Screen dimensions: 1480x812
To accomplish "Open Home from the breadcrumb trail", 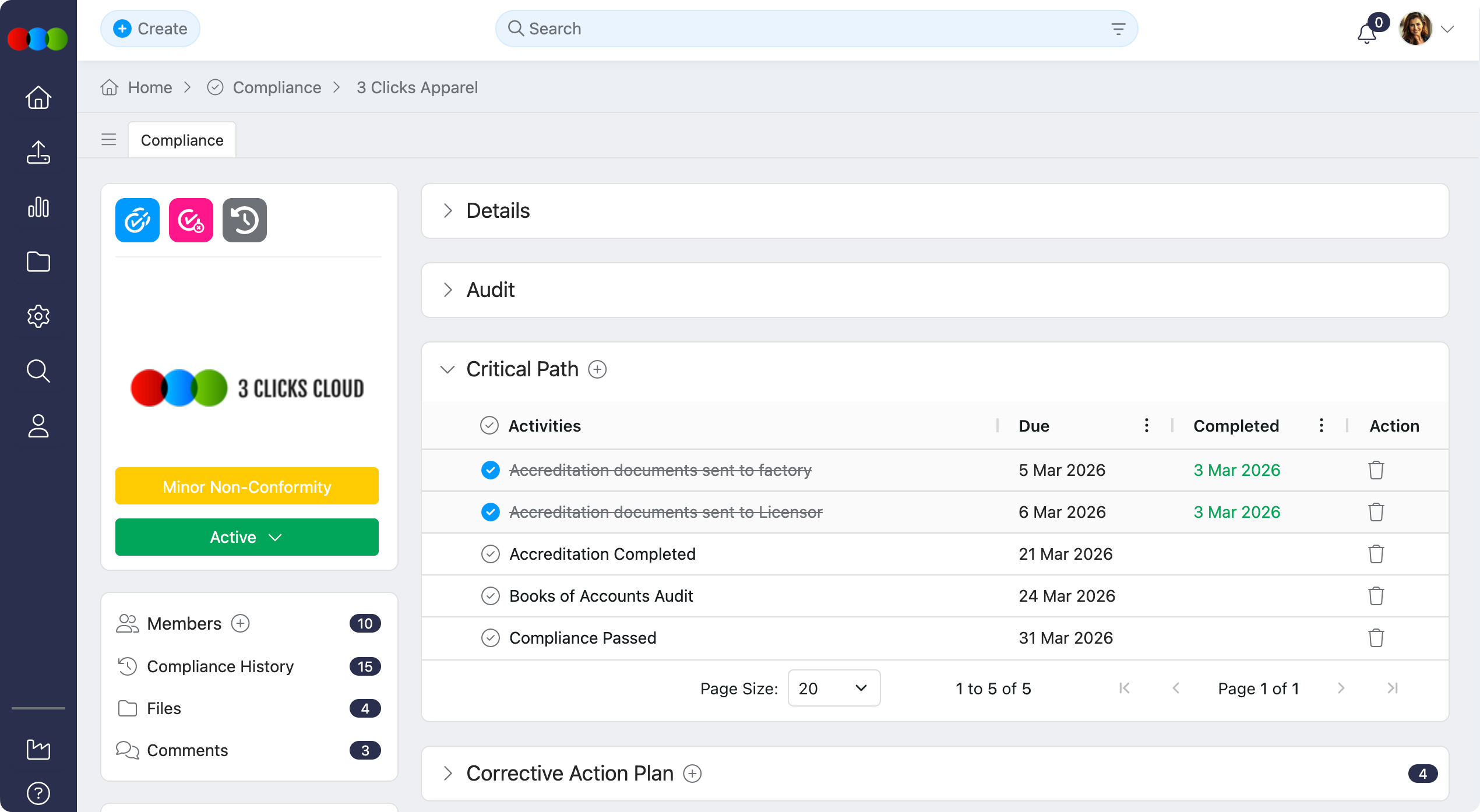I will tap(149, 87).
